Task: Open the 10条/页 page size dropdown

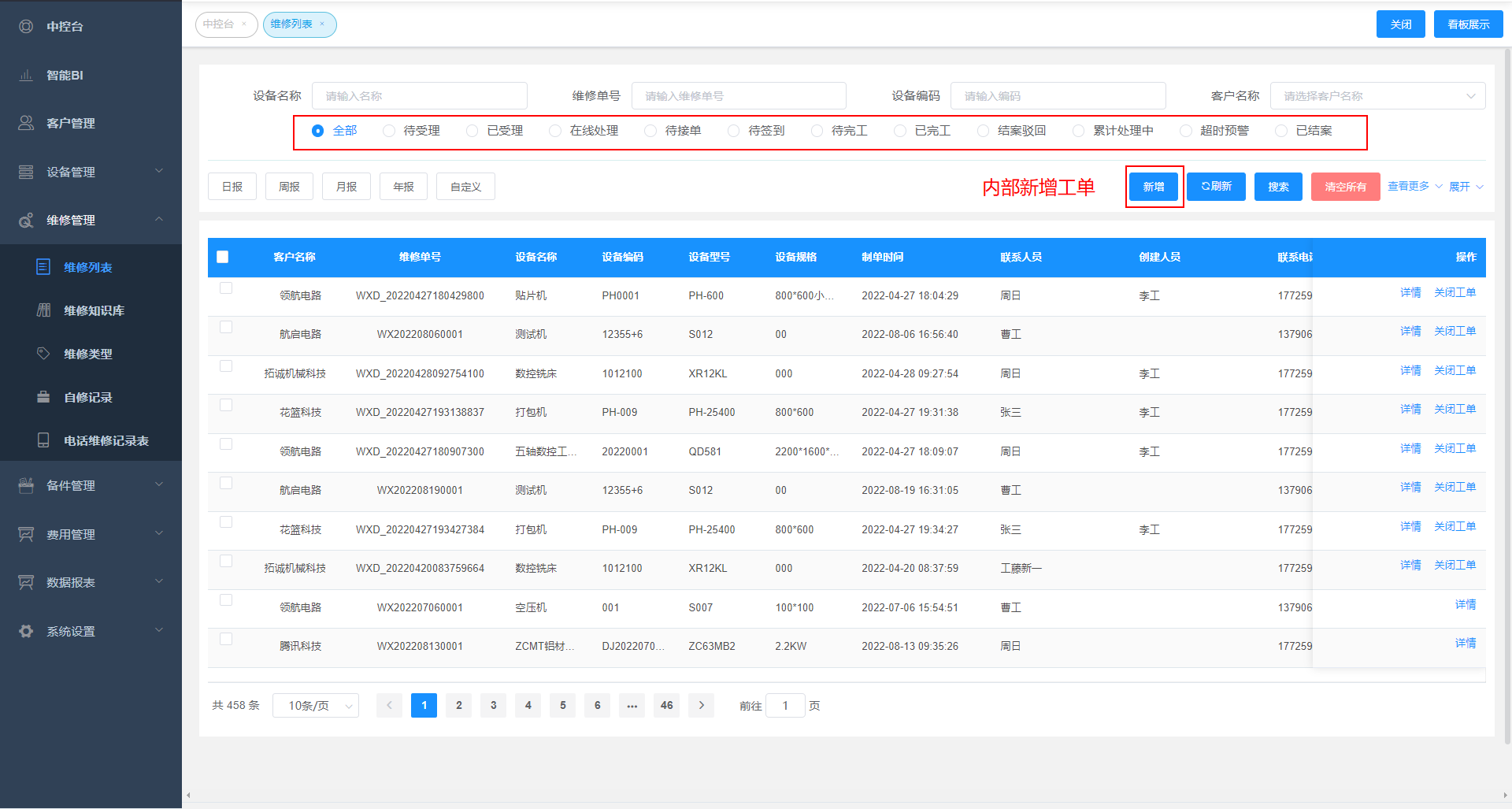Action: click(x=315, y=706)
